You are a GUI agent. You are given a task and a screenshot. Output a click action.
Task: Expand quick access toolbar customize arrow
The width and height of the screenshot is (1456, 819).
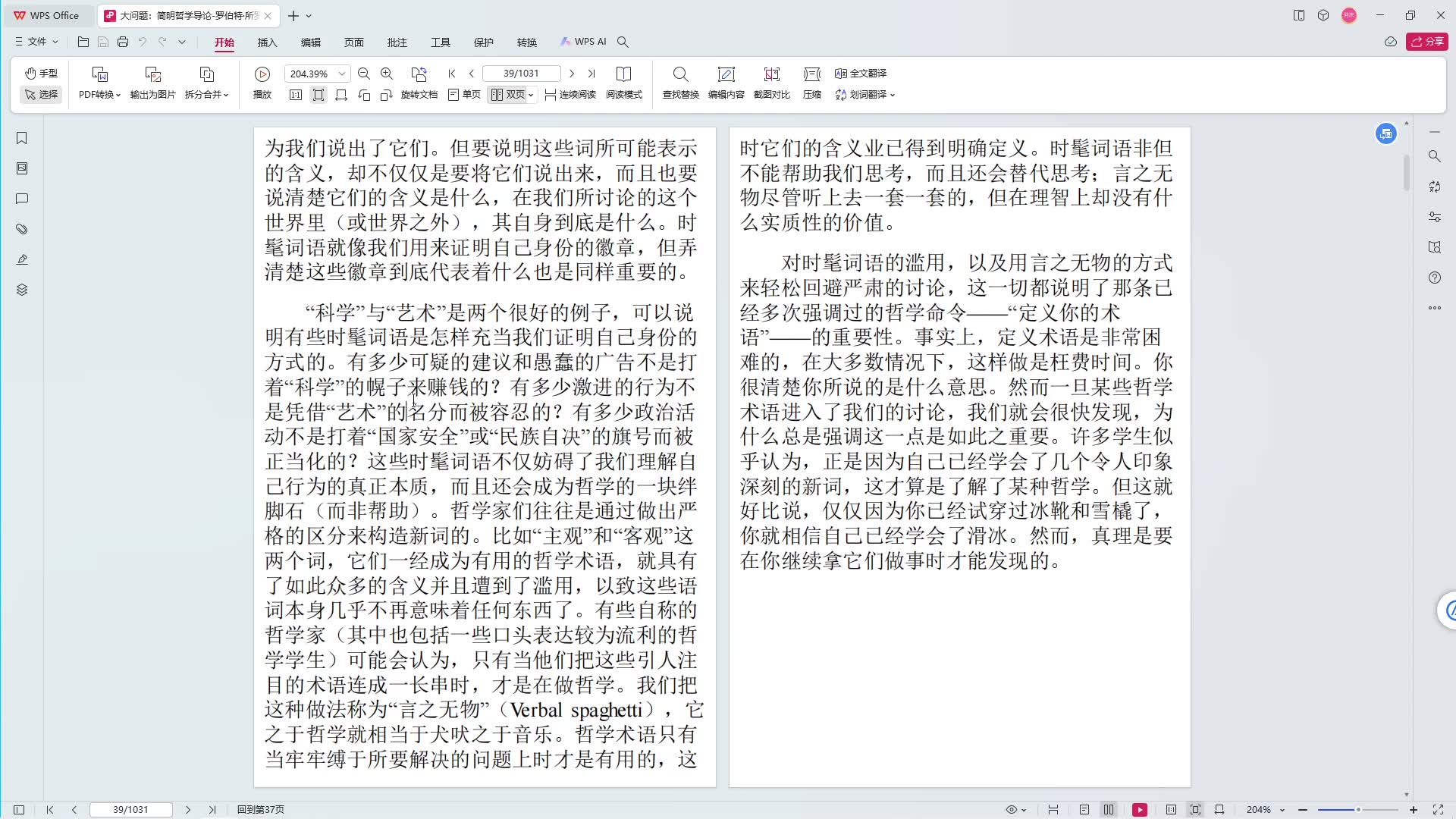(x=182, y=42)
